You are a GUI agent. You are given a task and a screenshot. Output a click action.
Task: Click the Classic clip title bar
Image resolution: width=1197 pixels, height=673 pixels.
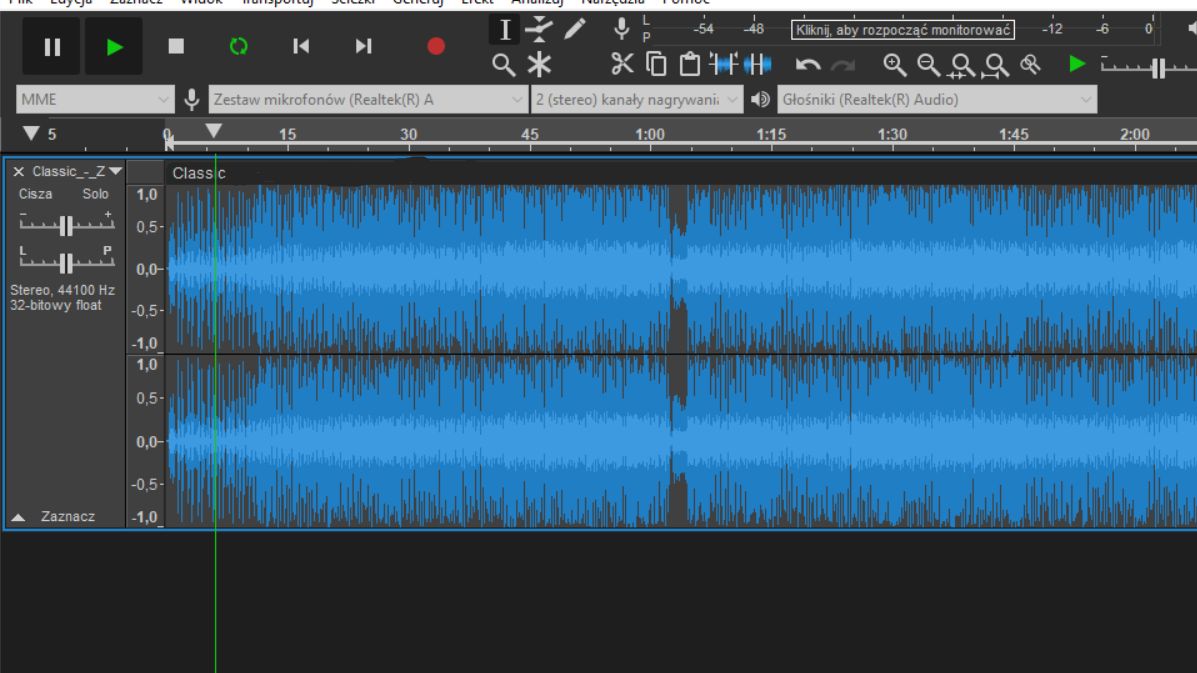point(681,173)
